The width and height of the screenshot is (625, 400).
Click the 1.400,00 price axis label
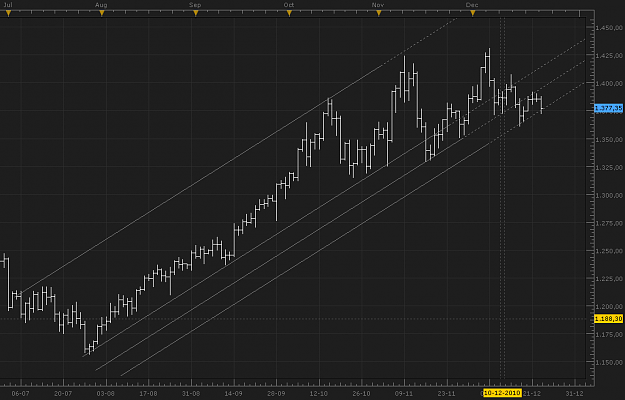click(609, 84)
